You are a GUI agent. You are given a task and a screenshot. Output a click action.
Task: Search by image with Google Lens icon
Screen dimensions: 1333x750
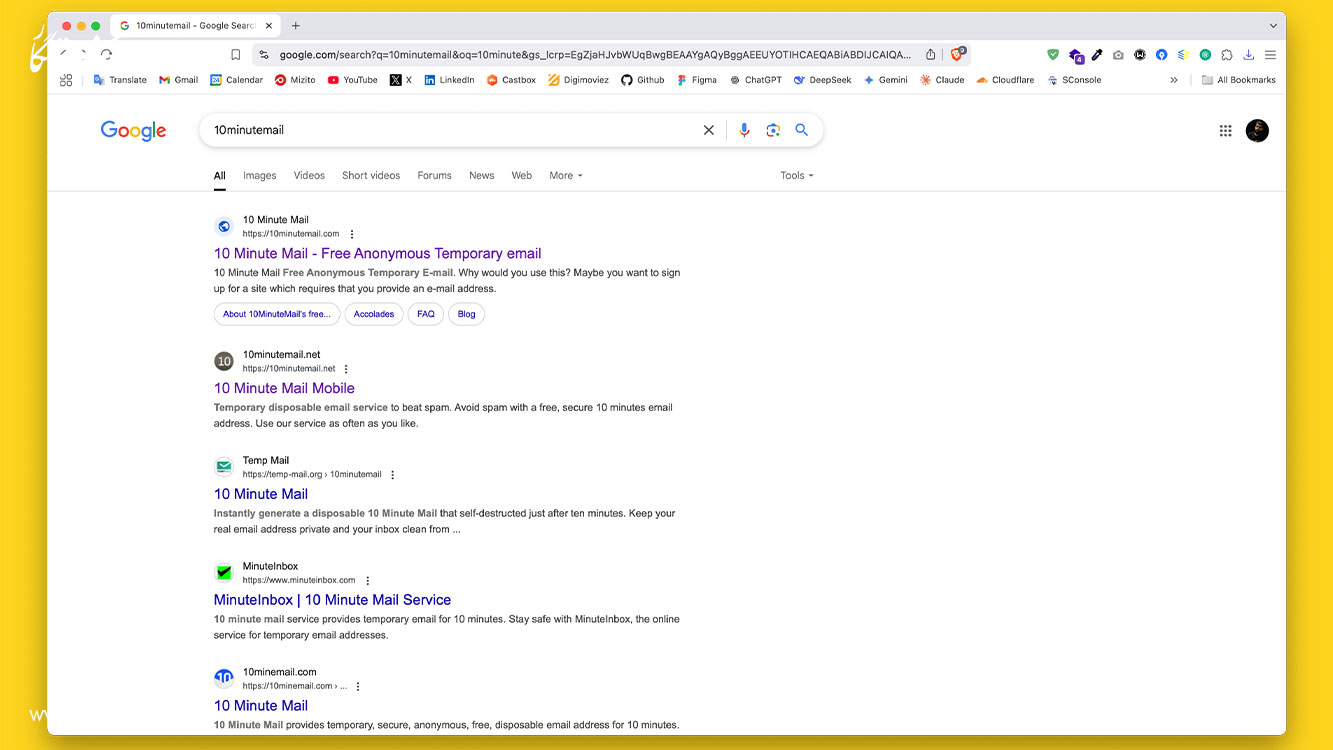point(773,130)
